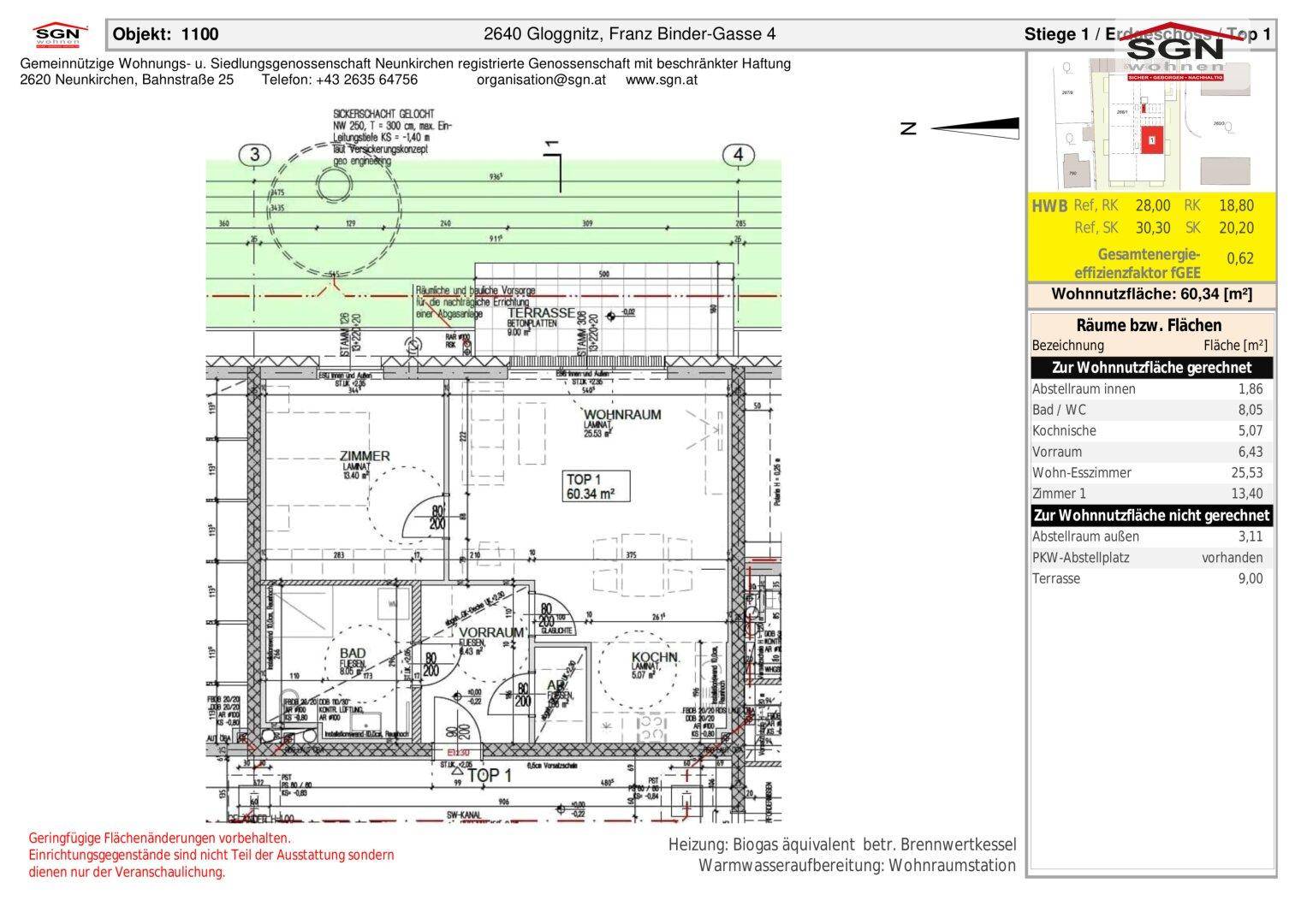Click the SGN wohnen logo at top left
Image resolution: width=1307 pixels, height=924 pixels.
61,35
